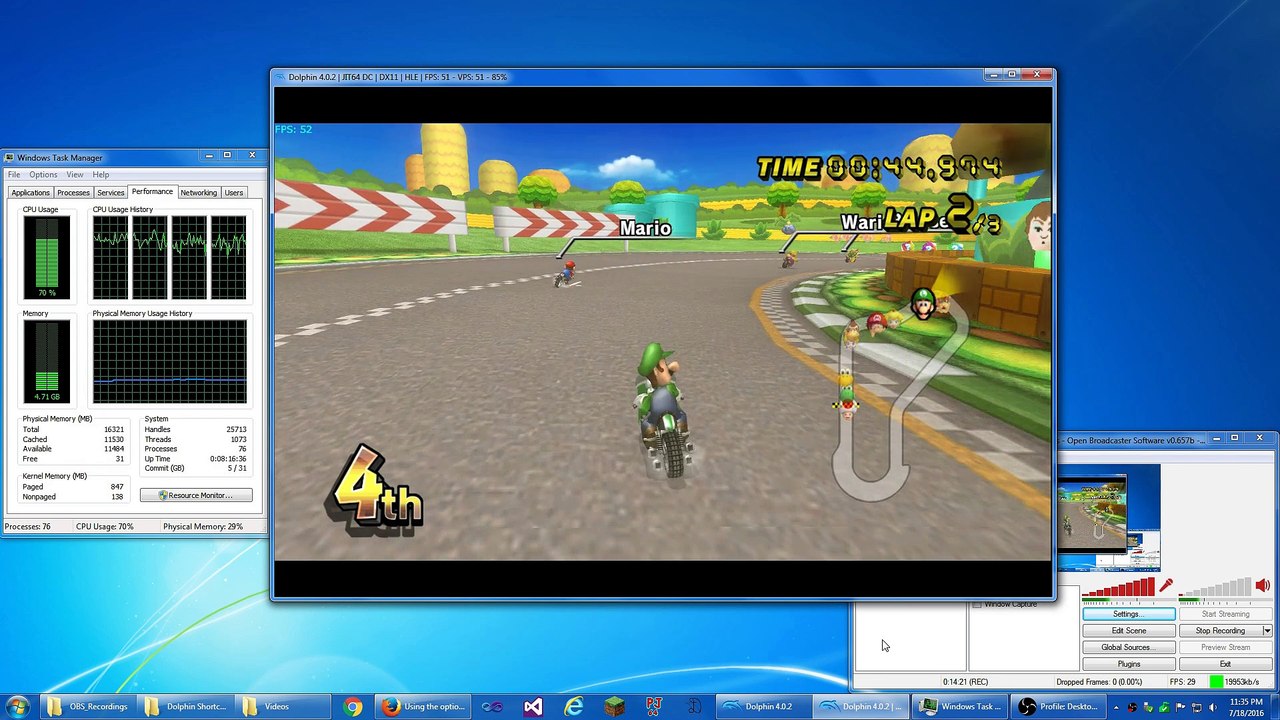This screenshot has width=1280, height=720.
Task: Expand the Stop Recording dropdown arrow
Action: (1267, 631)
